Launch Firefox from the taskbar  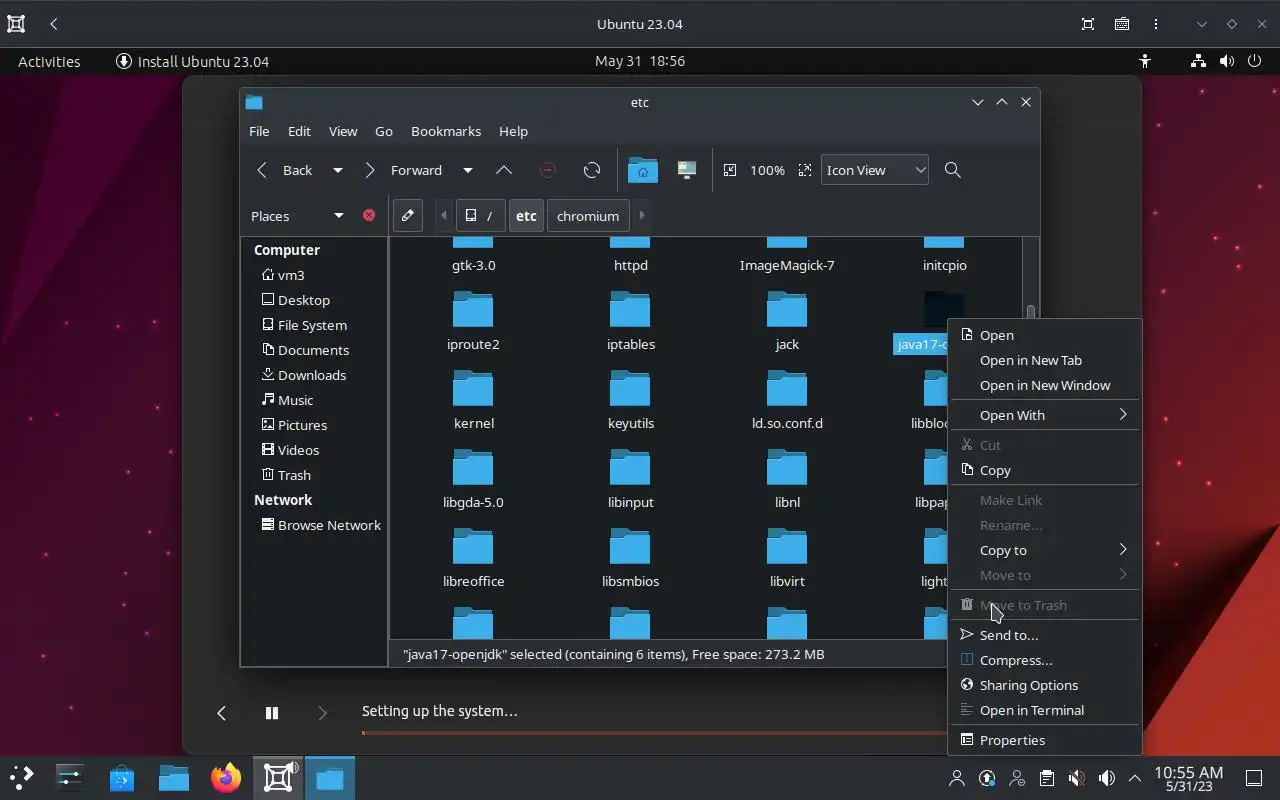[226, 778]
